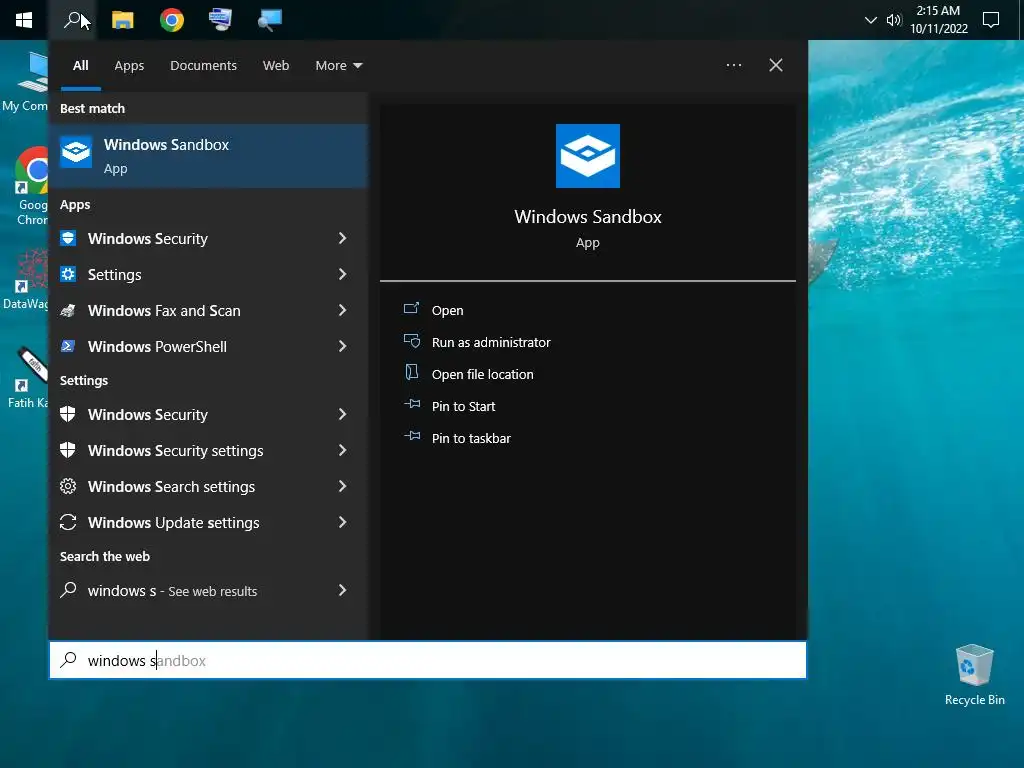1024x768 pixels.
Task: Expand Windows Security app result chevron
Action: click(342, 238)
